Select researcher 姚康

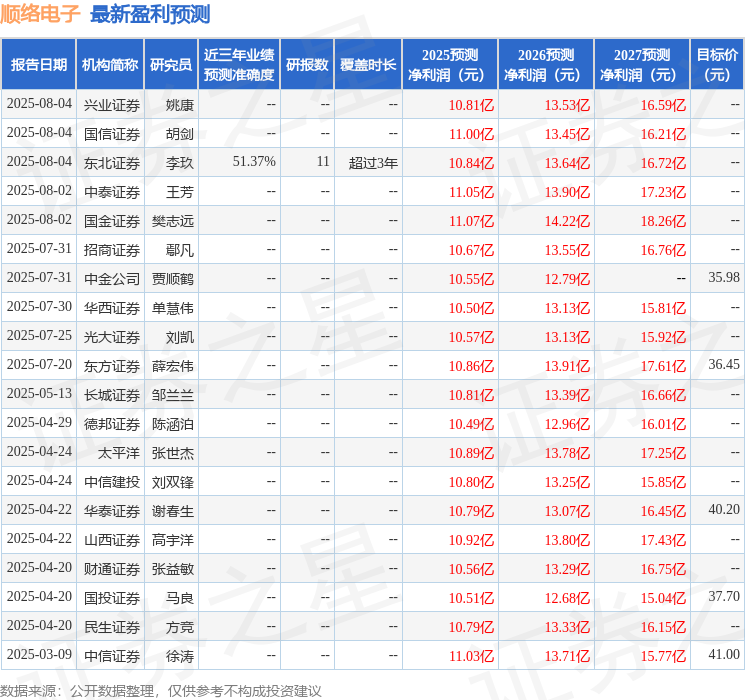180,105
